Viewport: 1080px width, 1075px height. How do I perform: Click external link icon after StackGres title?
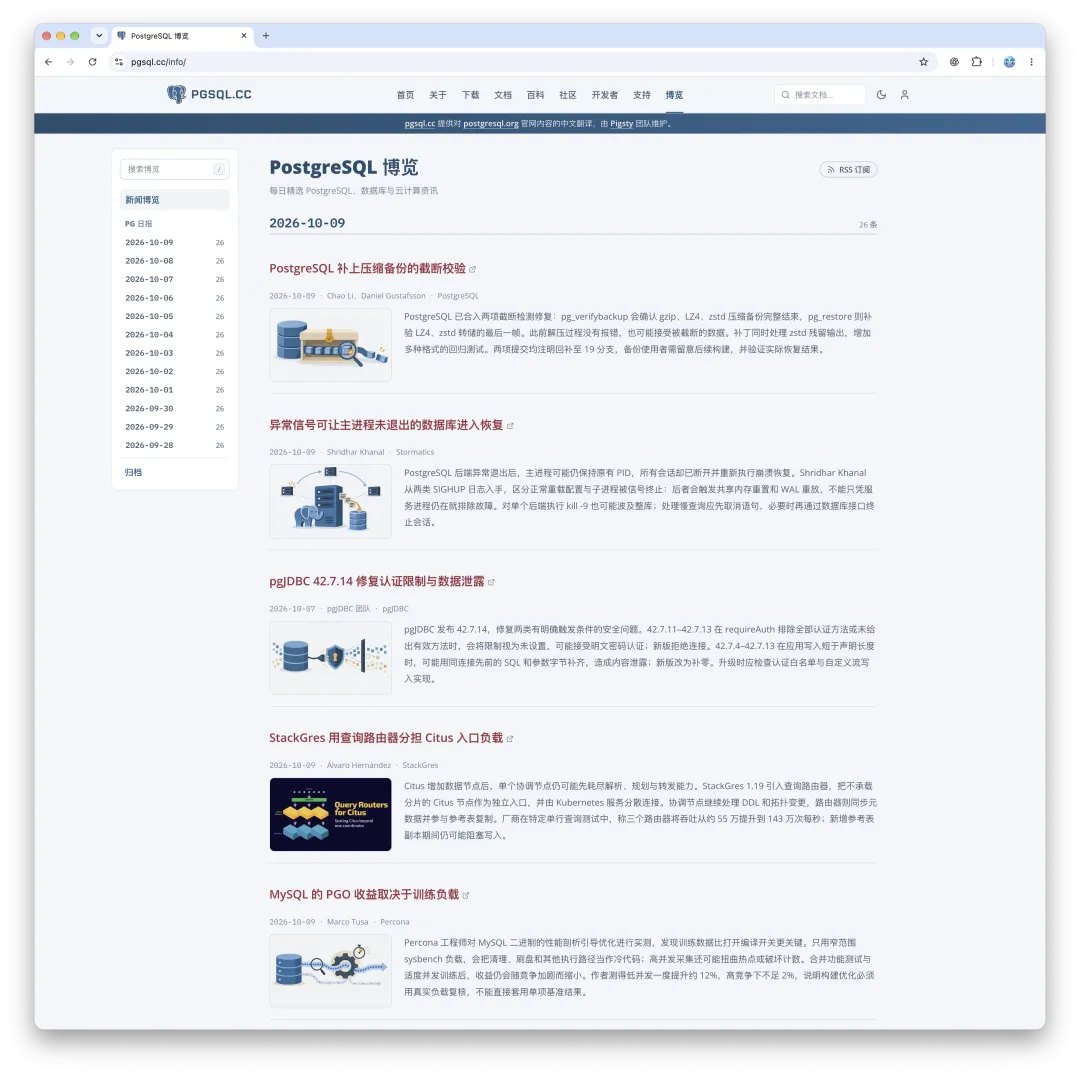[510, 738]
